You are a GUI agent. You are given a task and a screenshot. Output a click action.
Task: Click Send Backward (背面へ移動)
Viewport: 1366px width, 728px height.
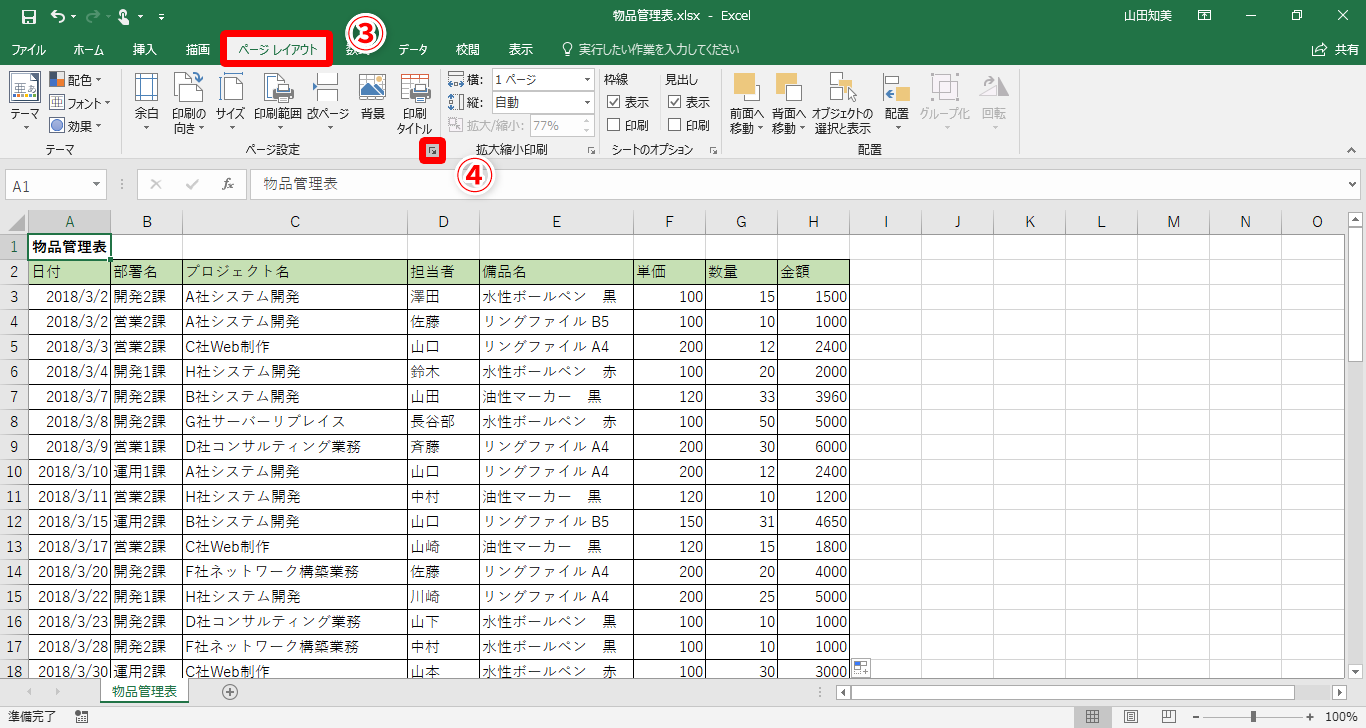[789, 103]
